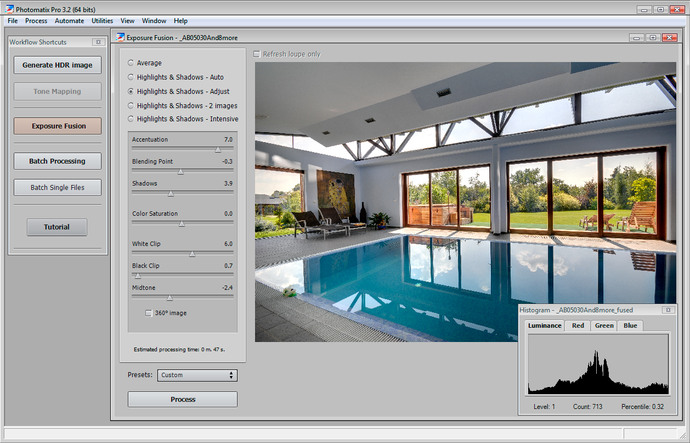Click the Midtone slider handle

(169, 298)
